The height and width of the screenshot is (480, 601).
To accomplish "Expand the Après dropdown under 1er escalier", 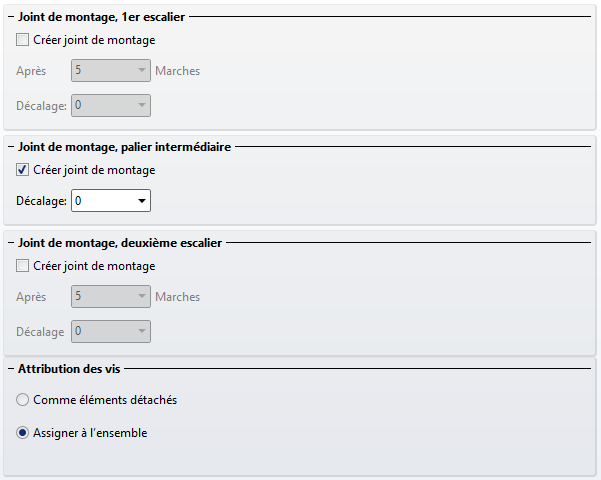I will (141, 72).
